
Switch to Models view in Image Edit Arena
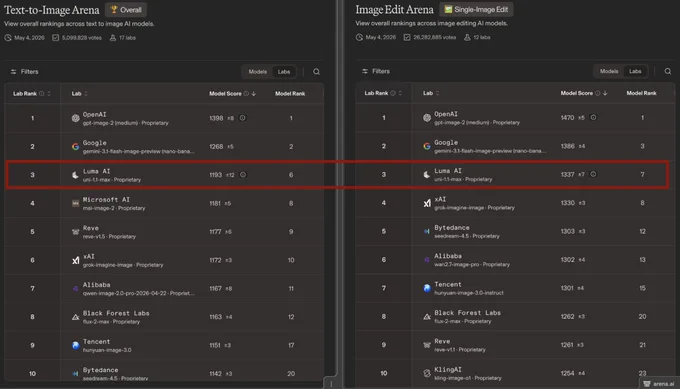(609, 71)
